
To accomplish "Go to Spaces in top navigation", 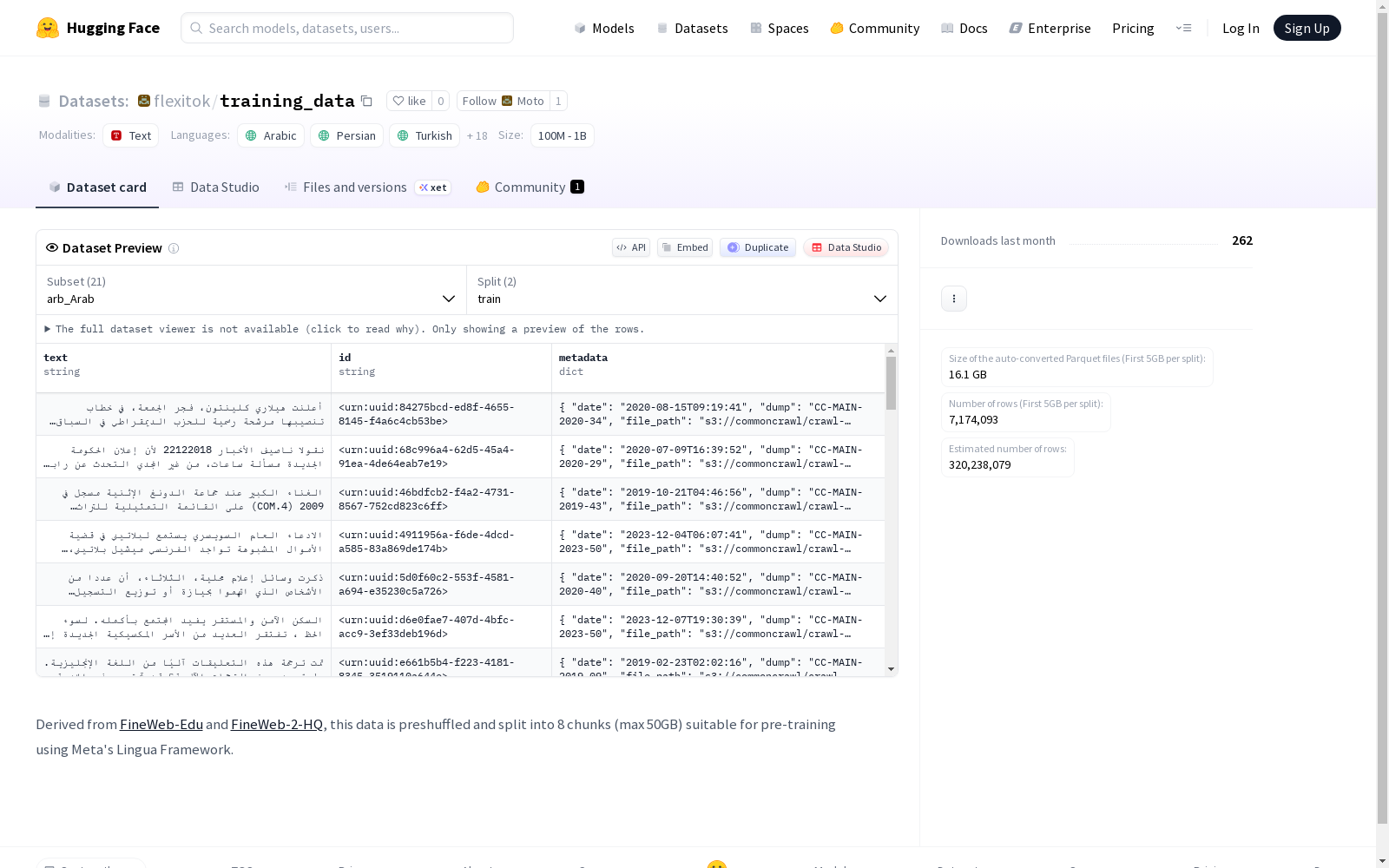I will click(779, 28).
